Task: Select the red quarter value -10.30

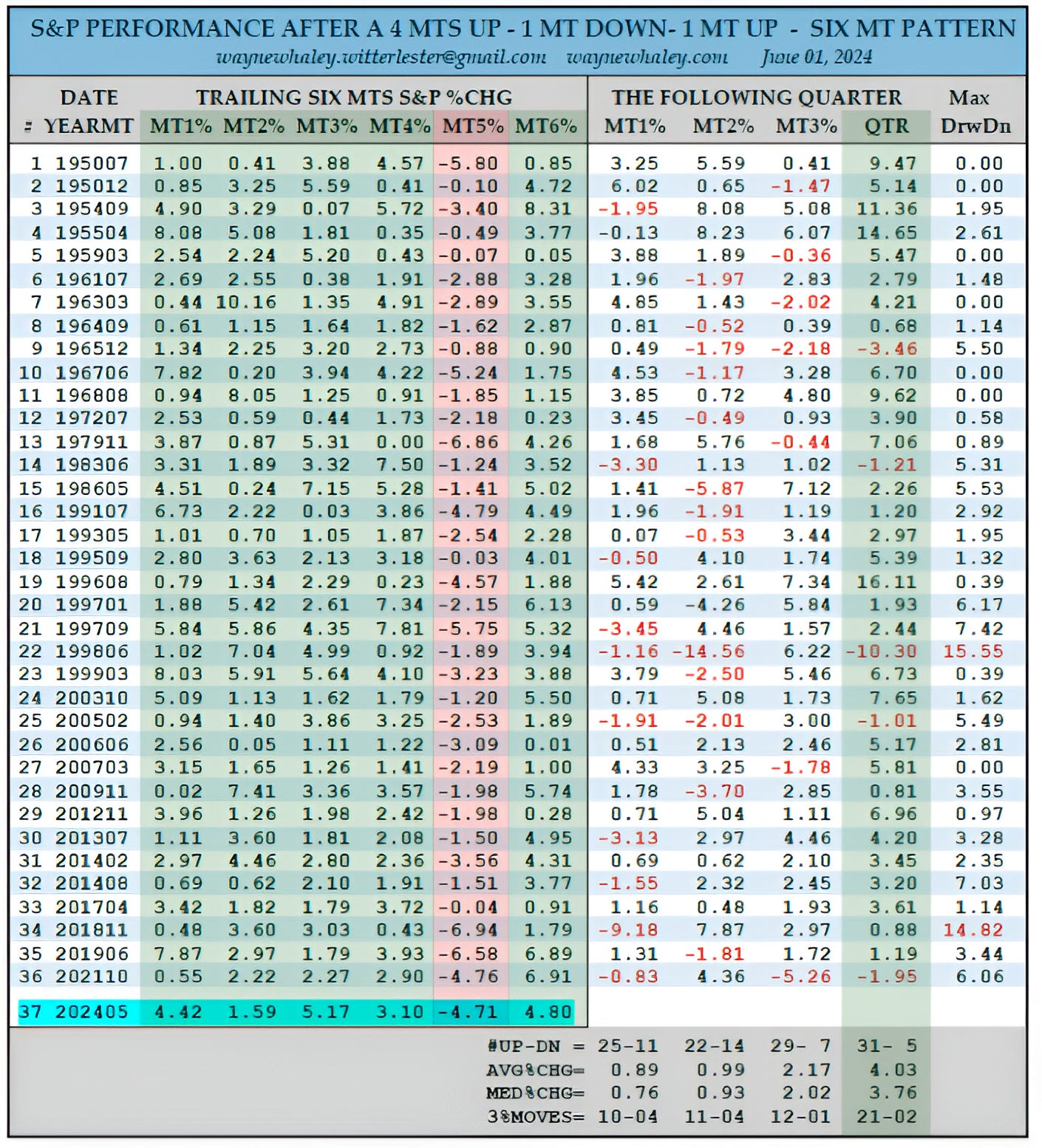Action: 881,652
